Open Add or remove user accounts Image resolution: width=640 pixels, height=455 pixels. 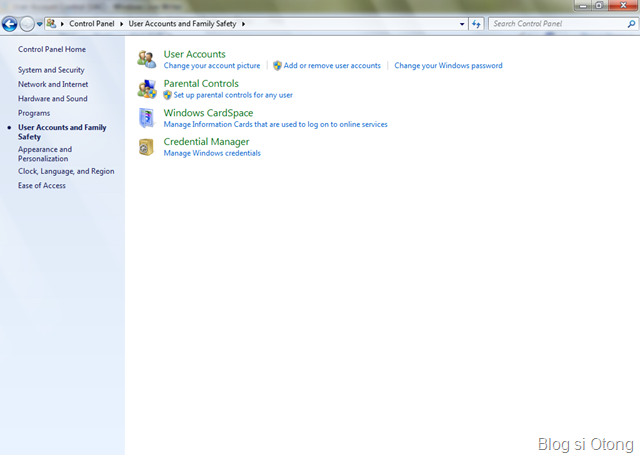click(332, 66)
